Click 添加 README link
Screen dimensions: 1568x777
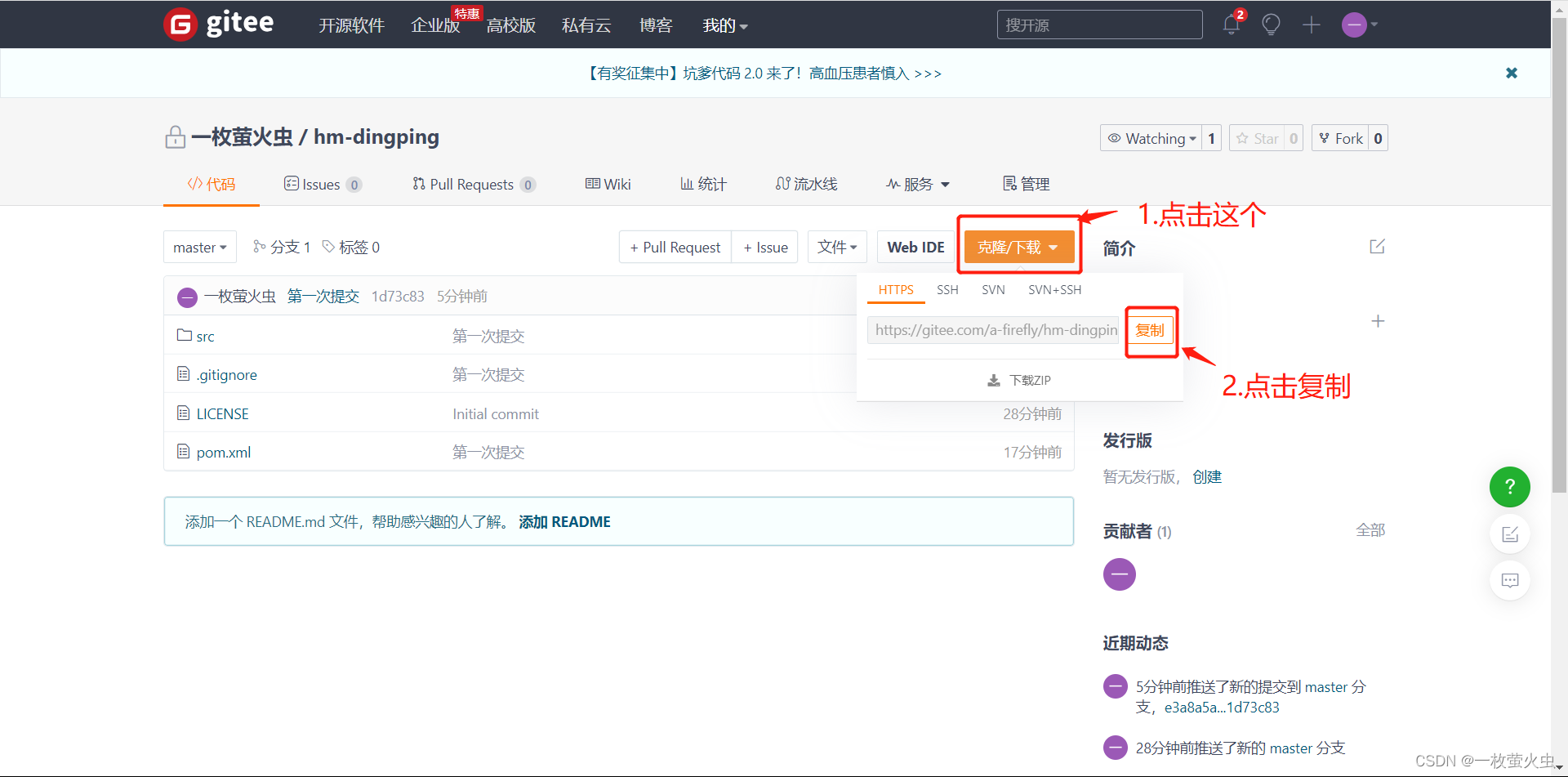tap(564, 522)
